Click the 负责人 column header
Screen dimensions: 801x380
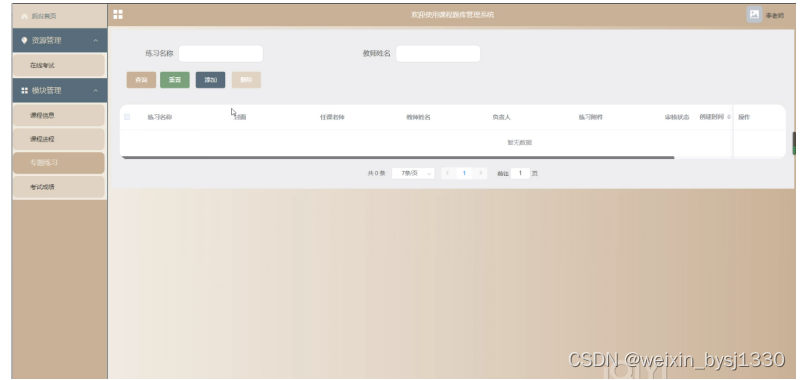point(502,117)
